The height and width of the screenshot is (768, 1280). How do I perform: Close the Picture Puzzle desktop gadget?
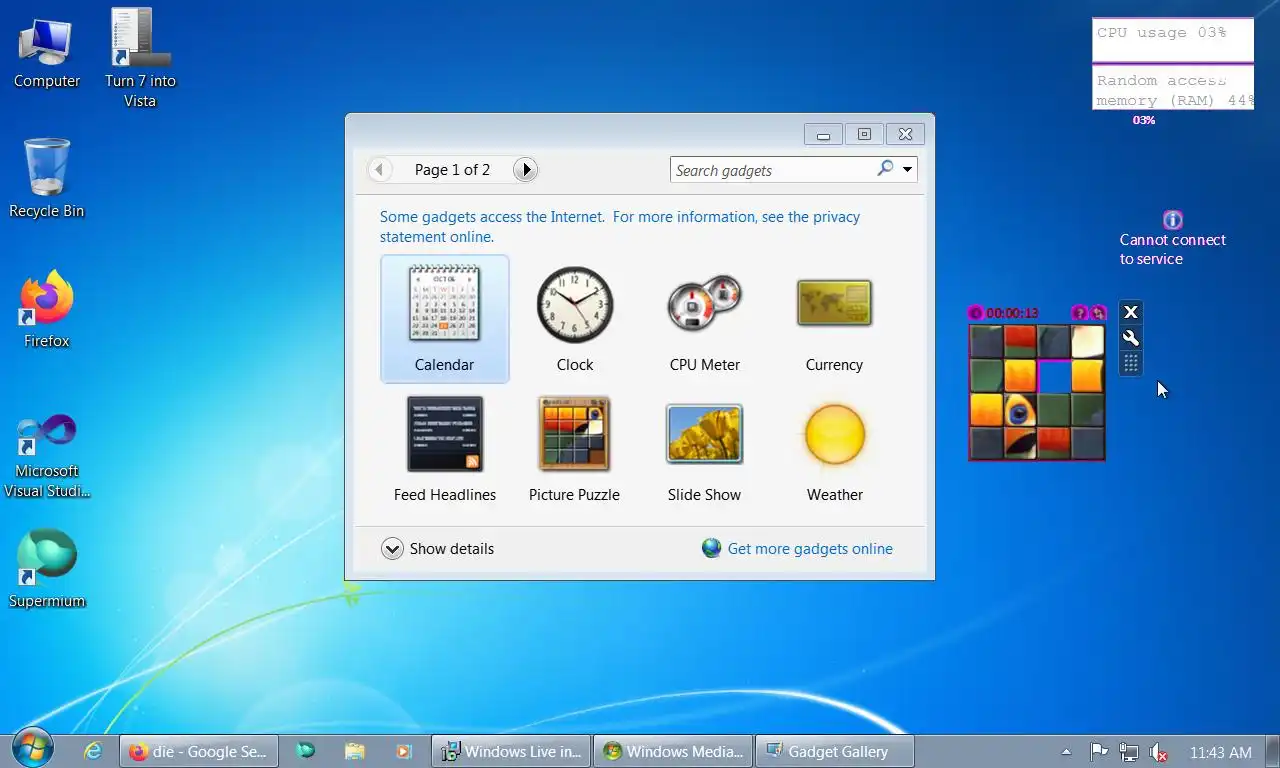(x=1131, y=313)
